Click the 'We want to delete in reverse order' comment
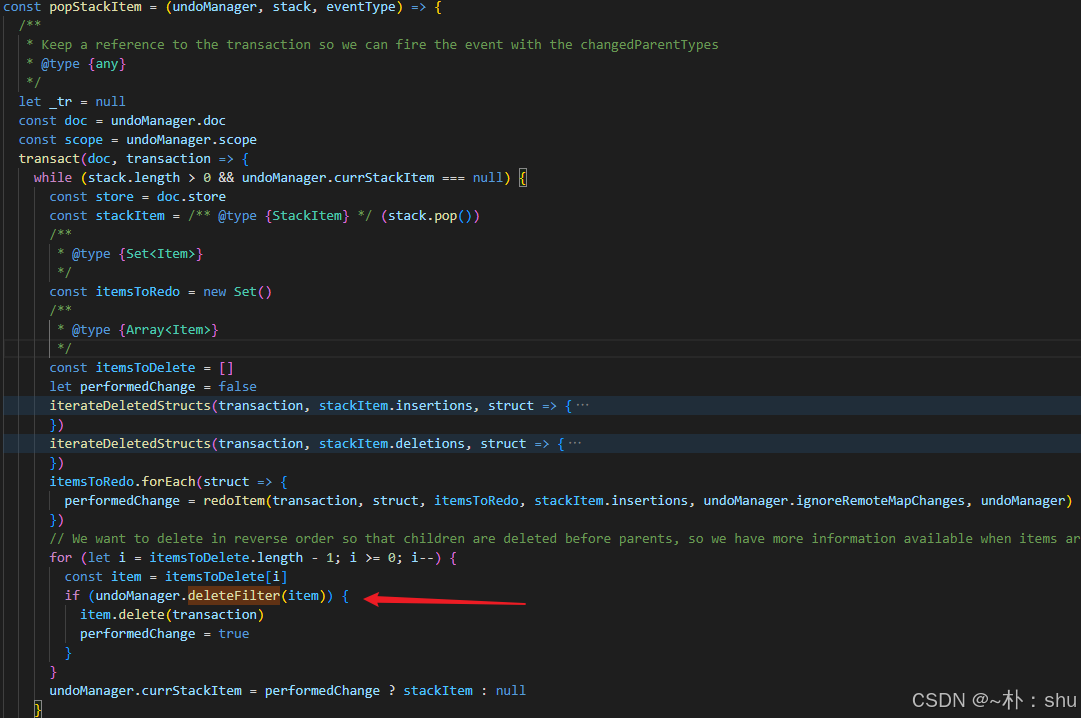This screenshot has width=1081, height=718. [565, 539]
